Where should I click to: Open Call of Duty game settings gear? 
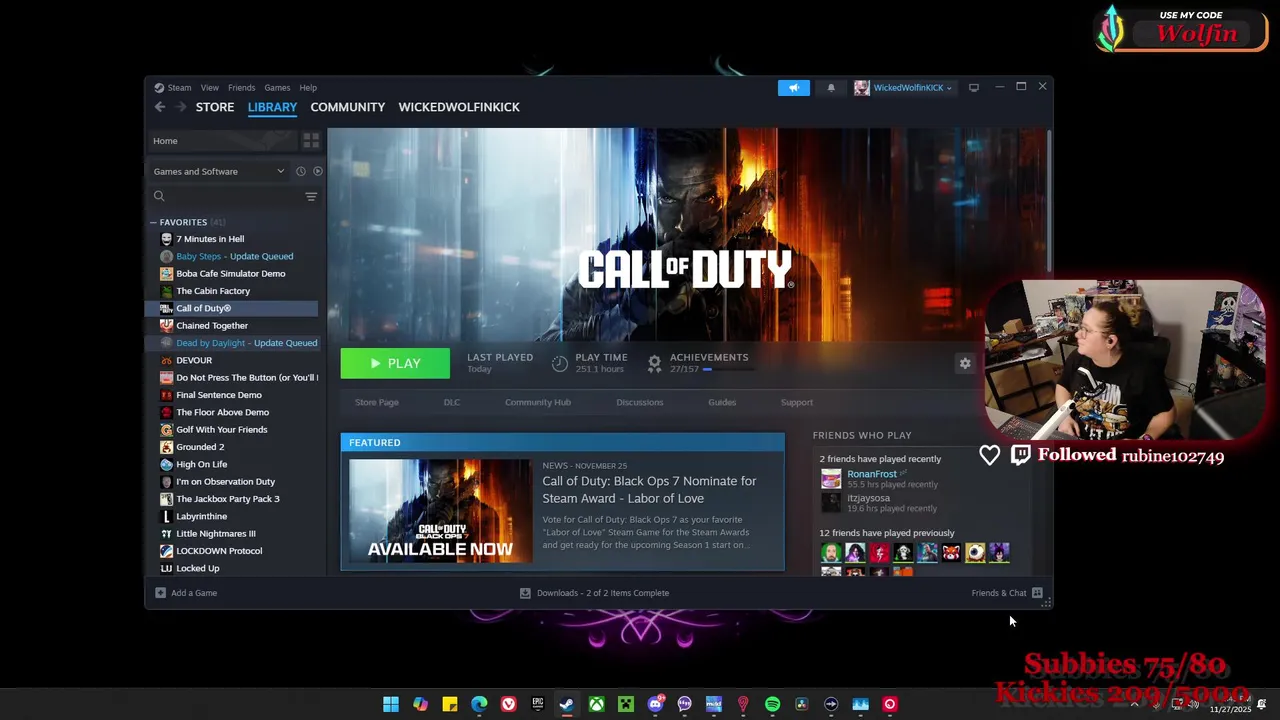coord(965,364)
